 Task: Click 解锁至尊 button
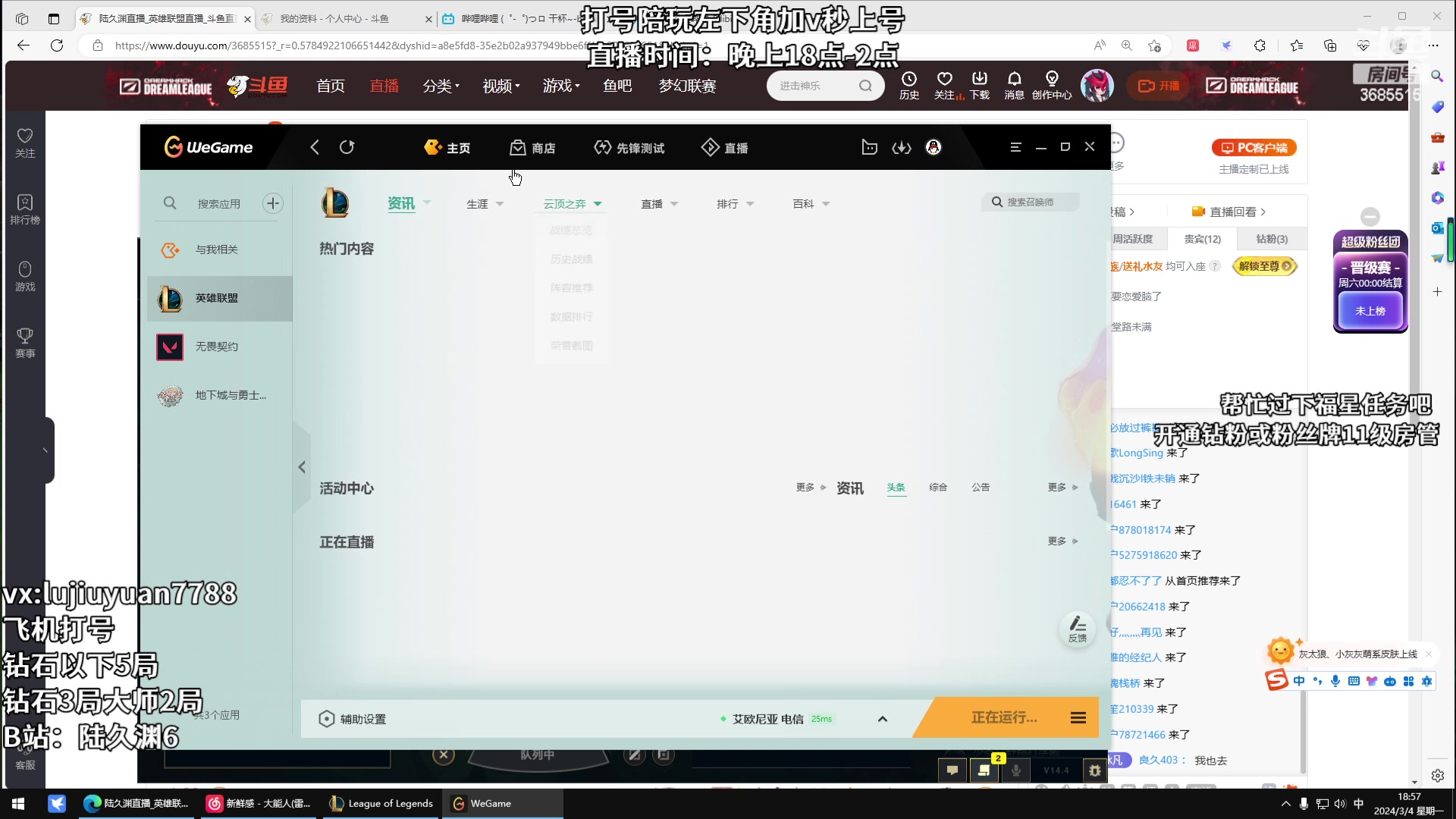(x=1265, y=266)
